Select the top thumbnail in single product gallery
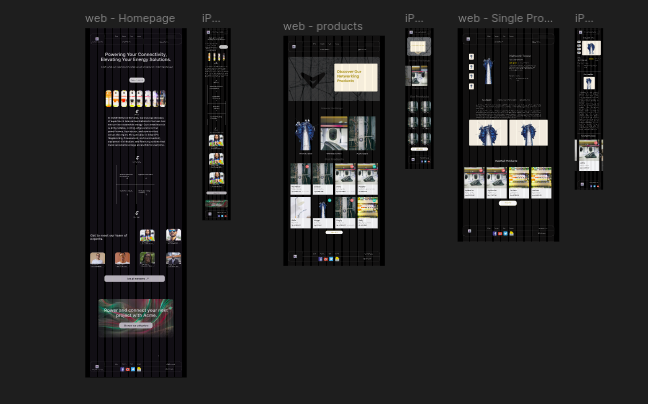This screenshot has height=404, width=648. (471, 57)
